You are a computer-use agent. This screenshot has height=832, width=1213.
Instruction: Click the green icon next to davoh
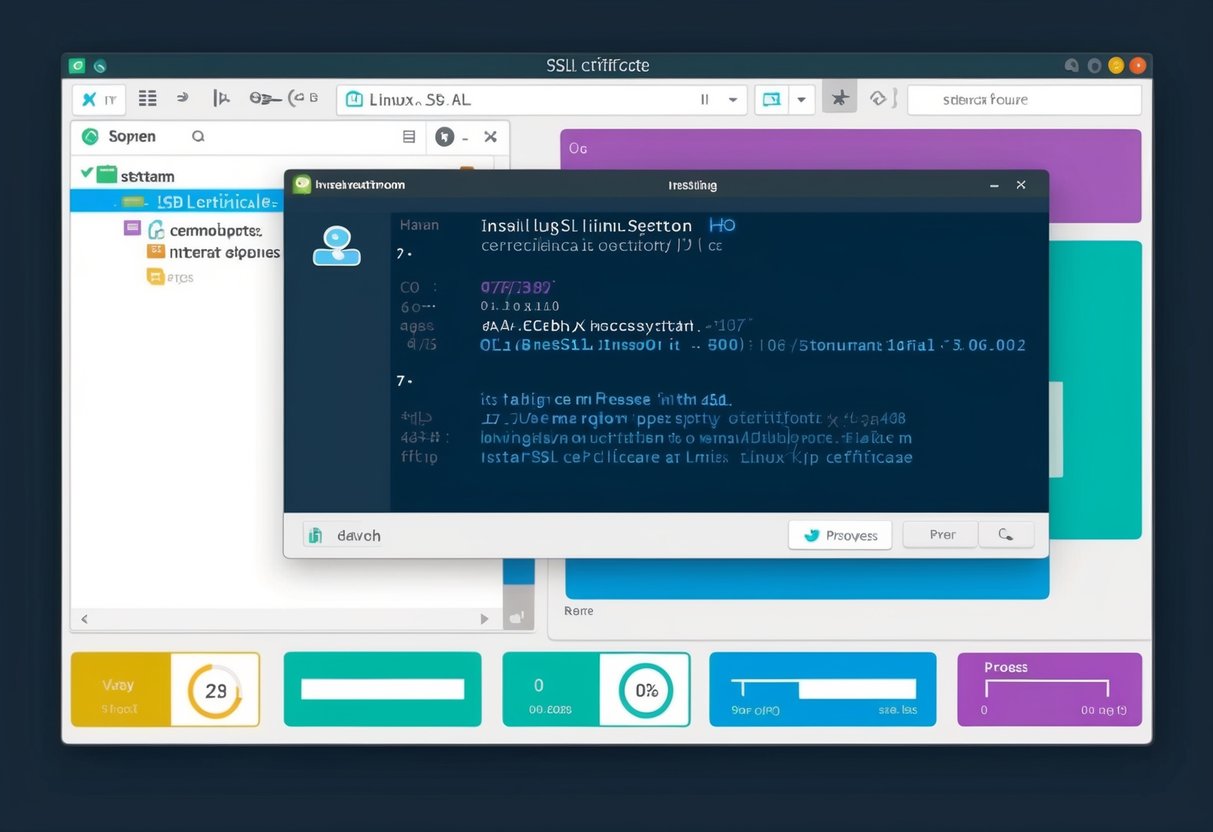pos(316,536)
